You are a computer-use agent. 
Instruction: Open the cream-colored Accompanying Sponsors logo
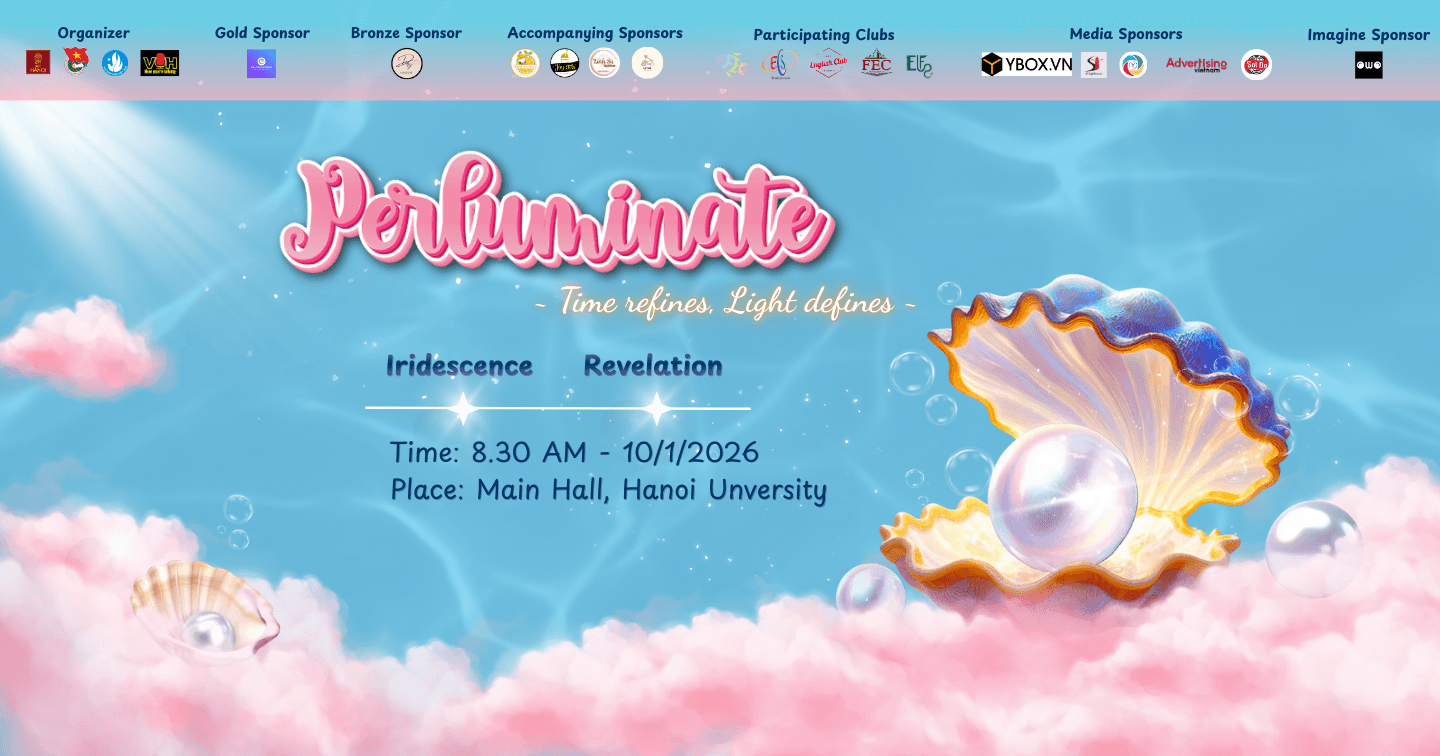[647, 63]
